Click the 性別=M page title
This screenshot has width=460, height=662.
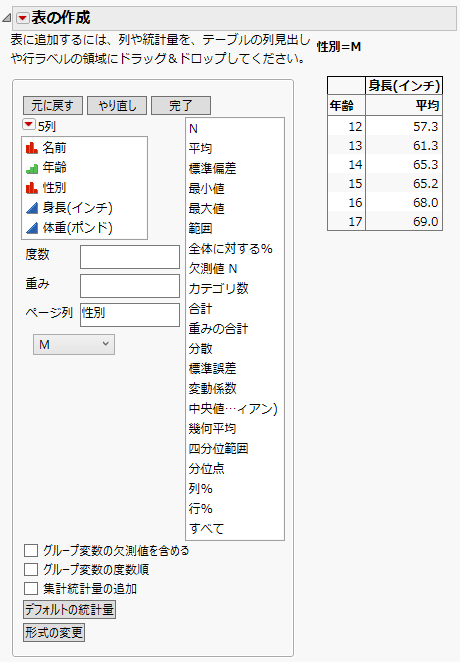click(x=339, y=47)
